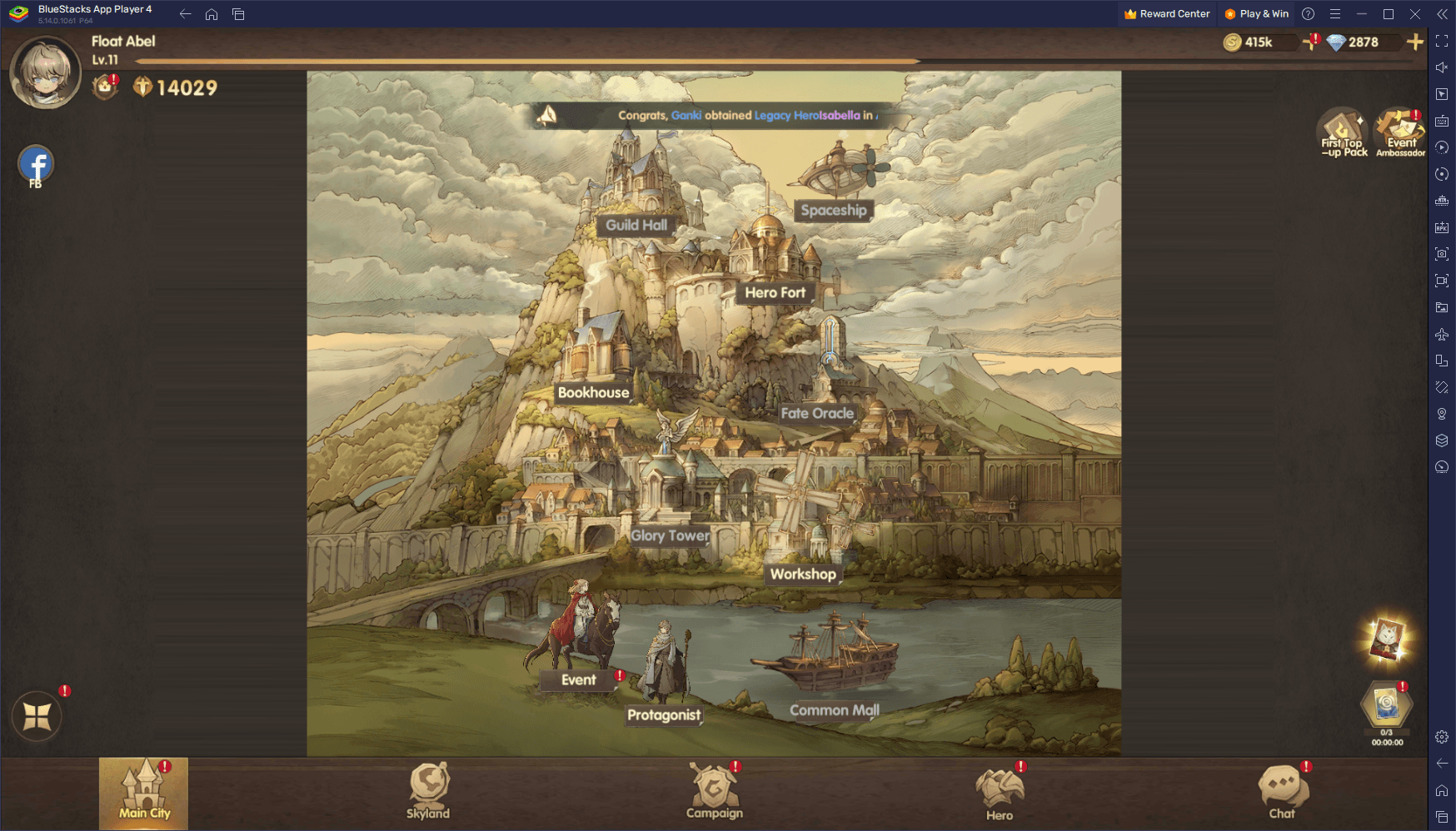1456x831 pixels.
Task: Open BlueStacks help question mark
Action: (x=1308, y=14)
